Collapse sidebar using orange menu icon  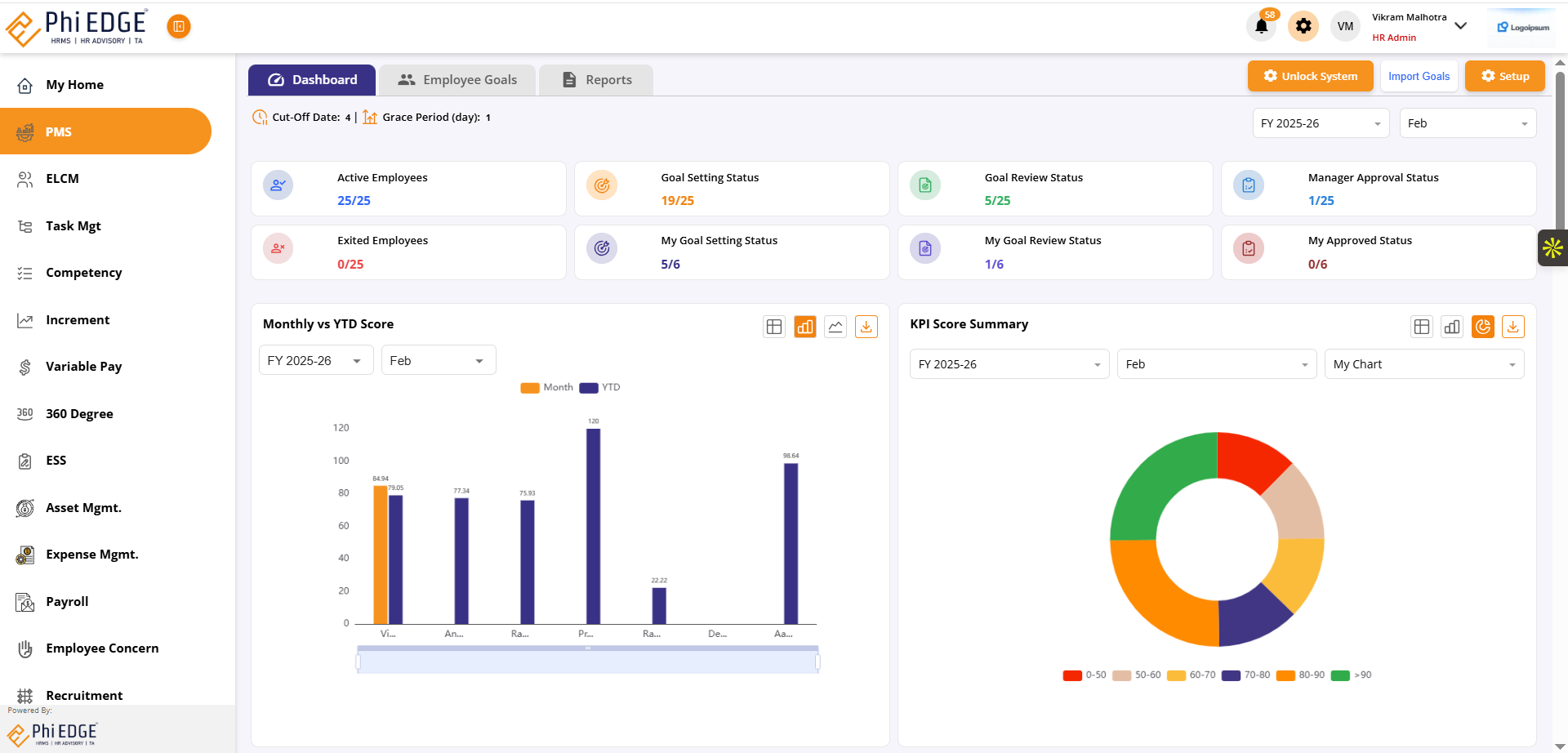[x=178, y=26]
